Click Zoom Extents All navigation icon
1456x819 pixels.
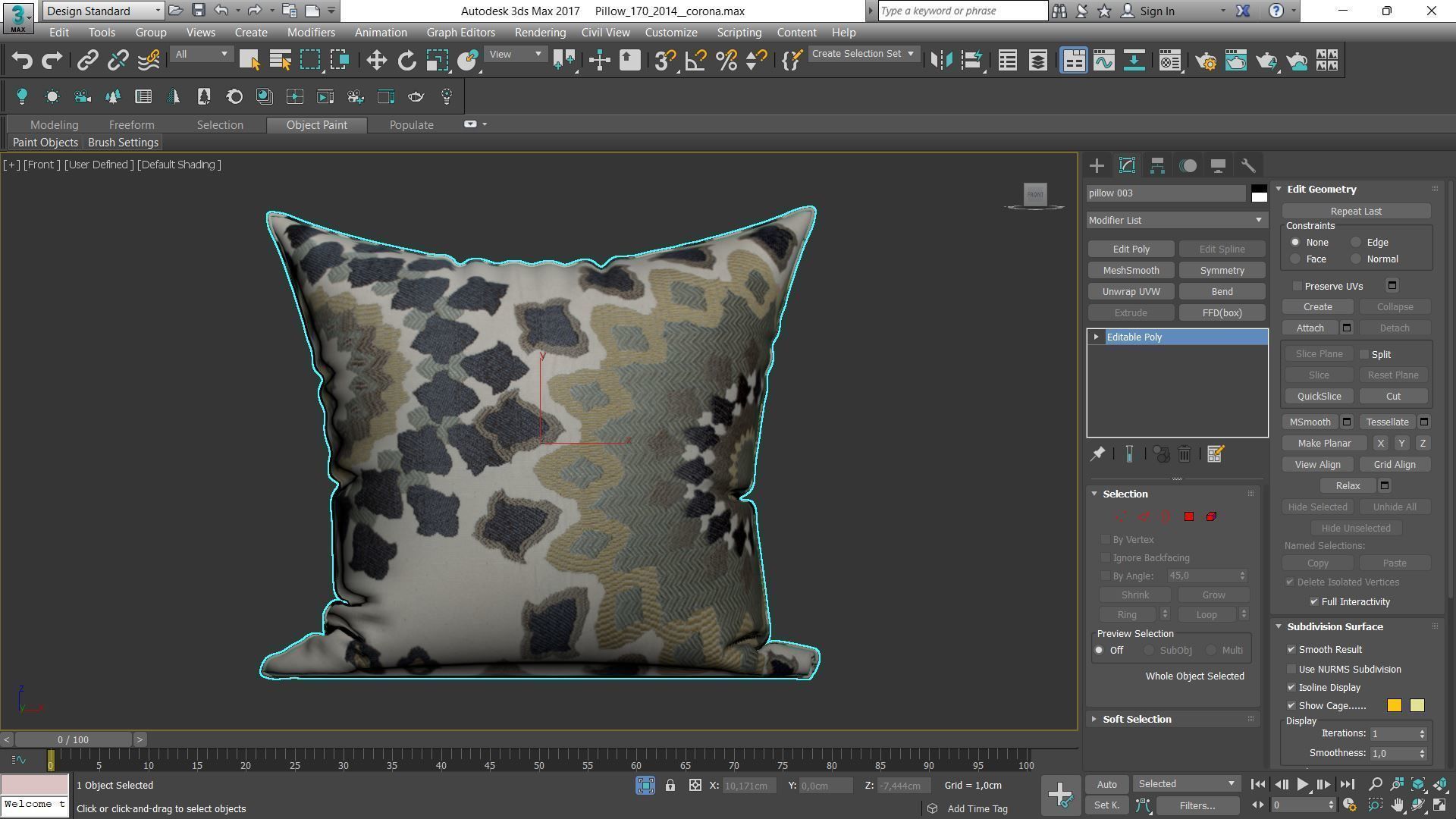[1417, 785]
